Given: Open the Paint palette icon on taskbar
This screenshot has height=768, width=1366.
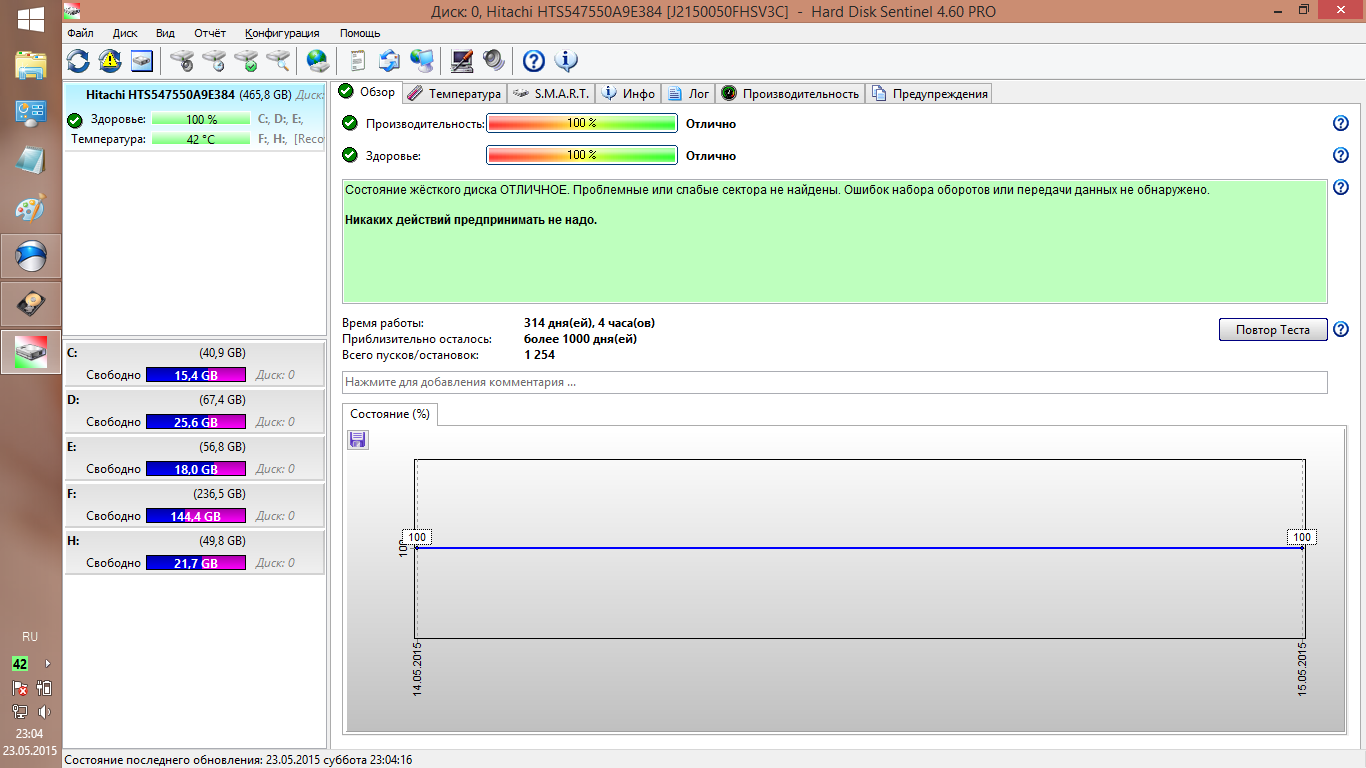Looking at the screenshot, I should 31,209.
